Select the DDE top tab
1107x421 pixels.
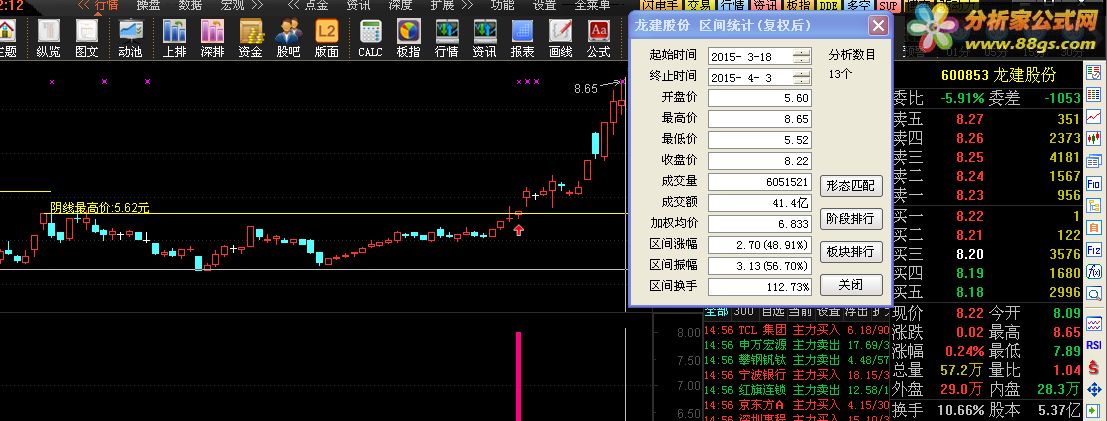click(x=828, y=5)
